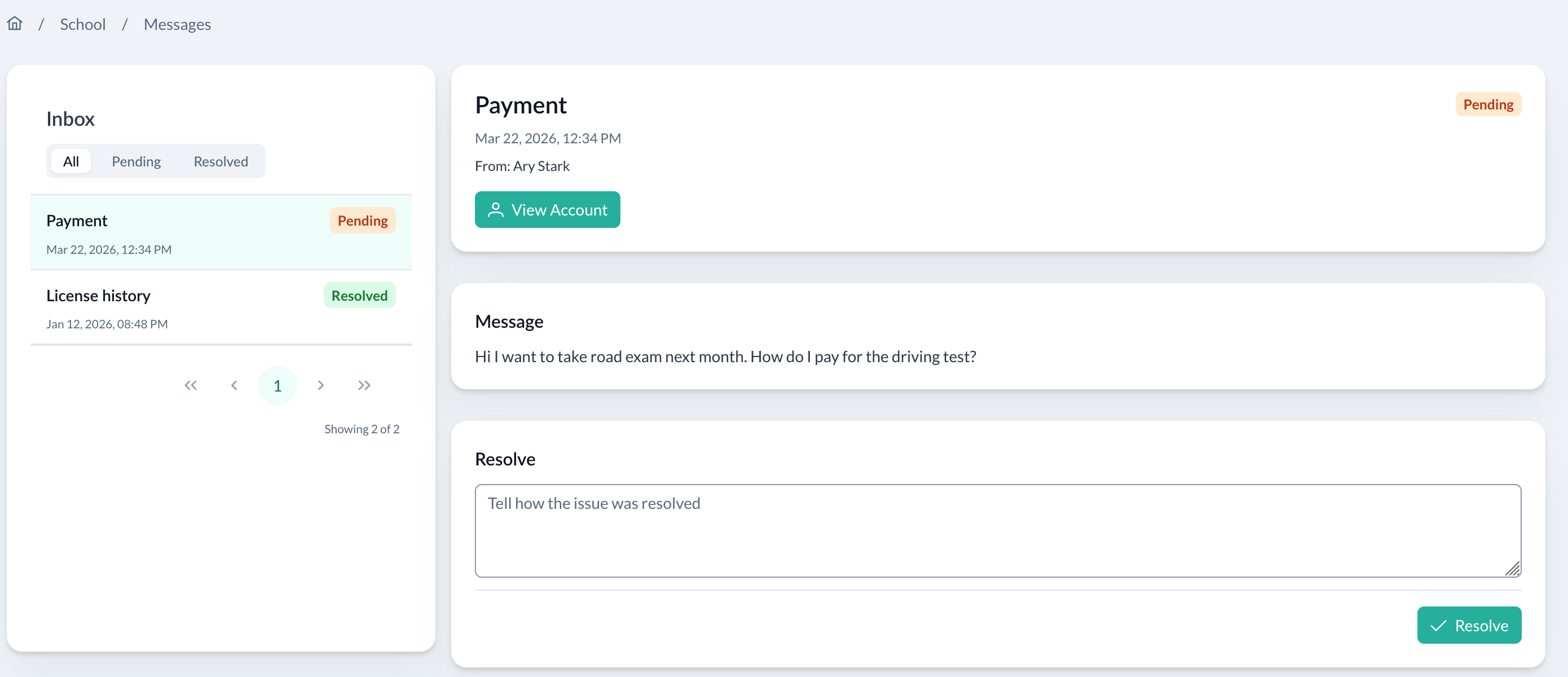Switch to the All inbox filter
Viewport: 1568px width, 677px height.
point(71,161)
